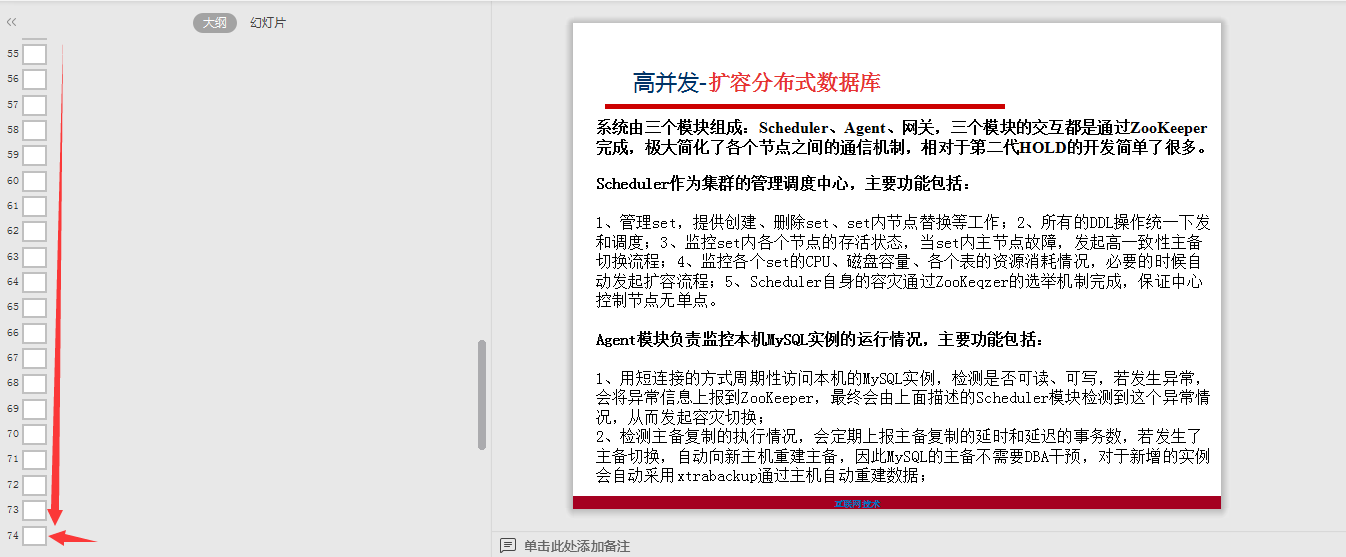This screenshot has width=1346, height=557.
Task: Select outline slide icon number 63
Action: [35, 257]
